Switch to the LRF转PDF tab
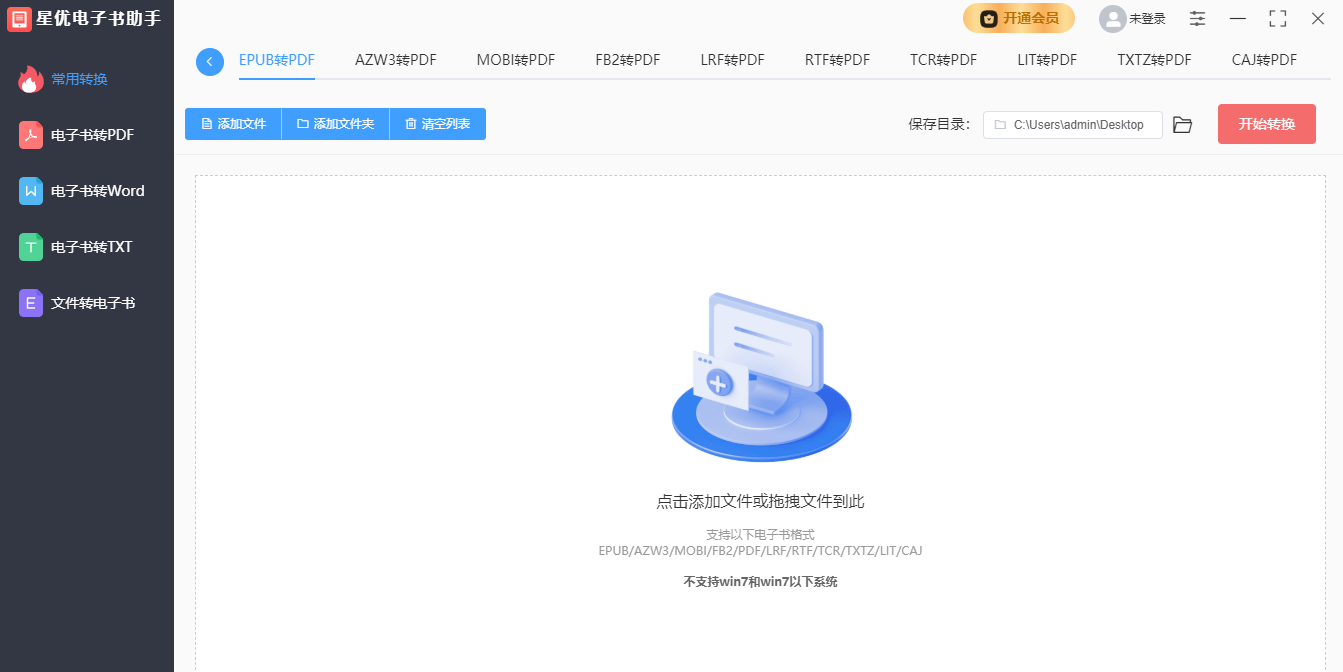The height and width of the screenshot is (672, 1343). (x=733, y=60)
